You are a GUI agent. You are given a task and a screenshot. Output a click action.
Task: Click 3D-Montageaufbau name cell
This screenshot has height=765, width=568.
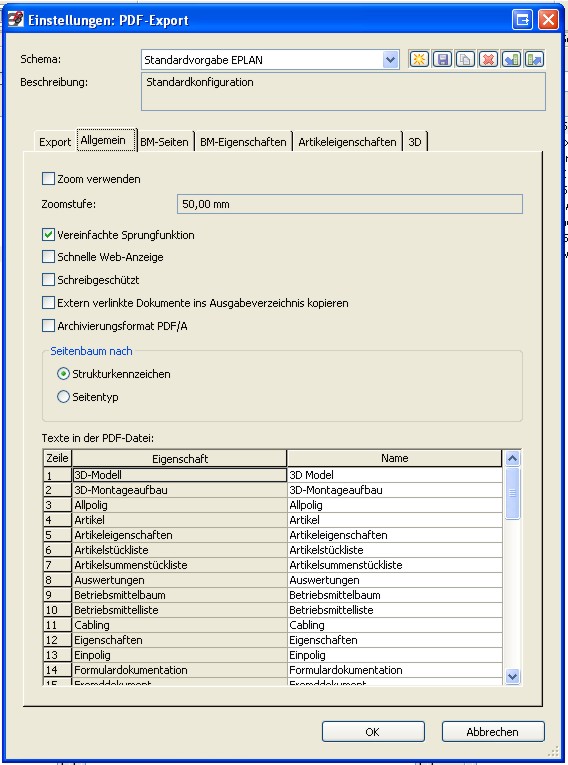(394, 490)
